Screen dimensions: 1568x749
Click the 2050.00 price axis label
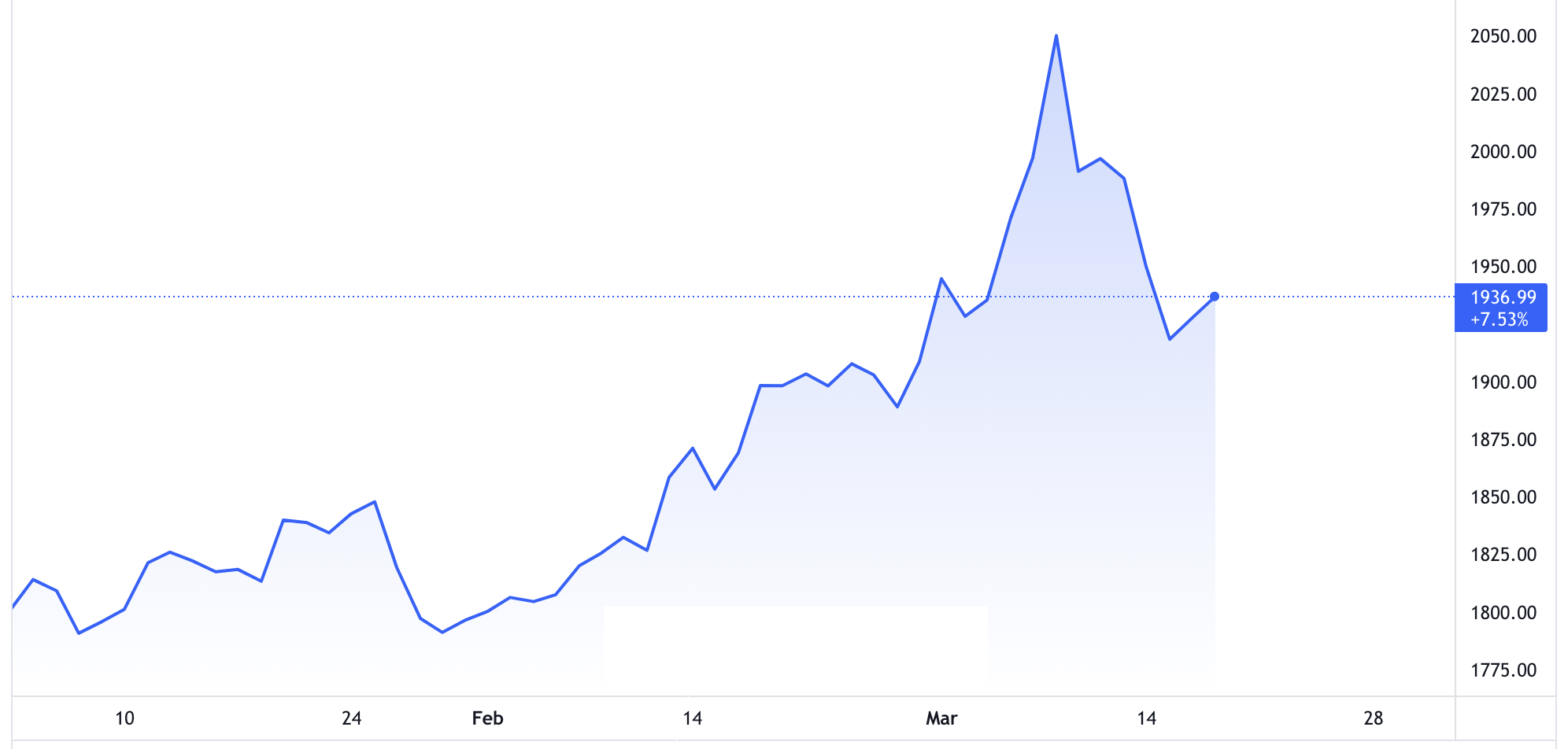click(1503, 36)
